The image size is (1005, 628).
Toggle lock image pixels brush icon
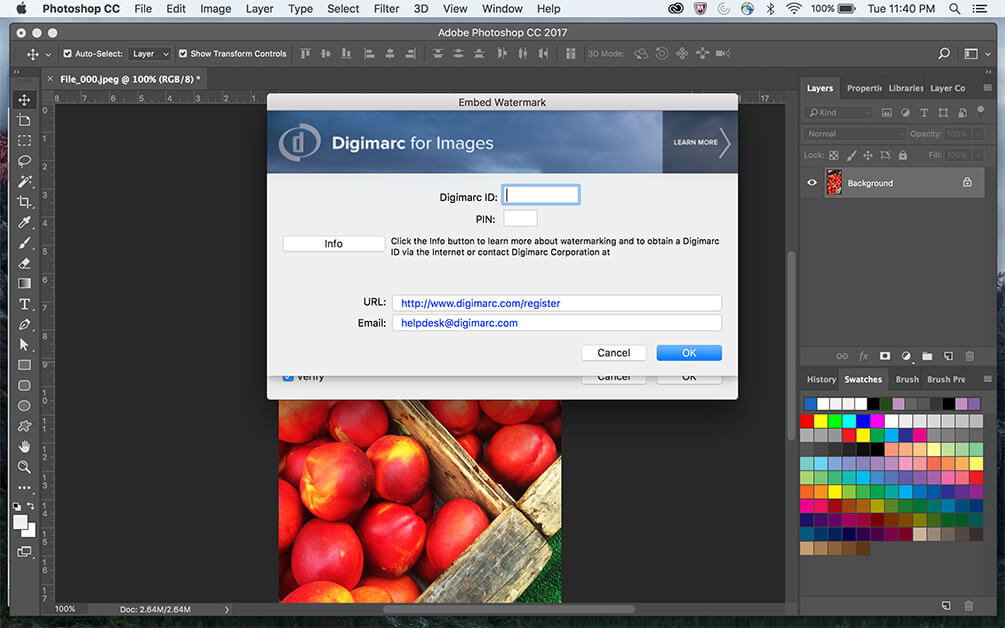pos(851,155)
